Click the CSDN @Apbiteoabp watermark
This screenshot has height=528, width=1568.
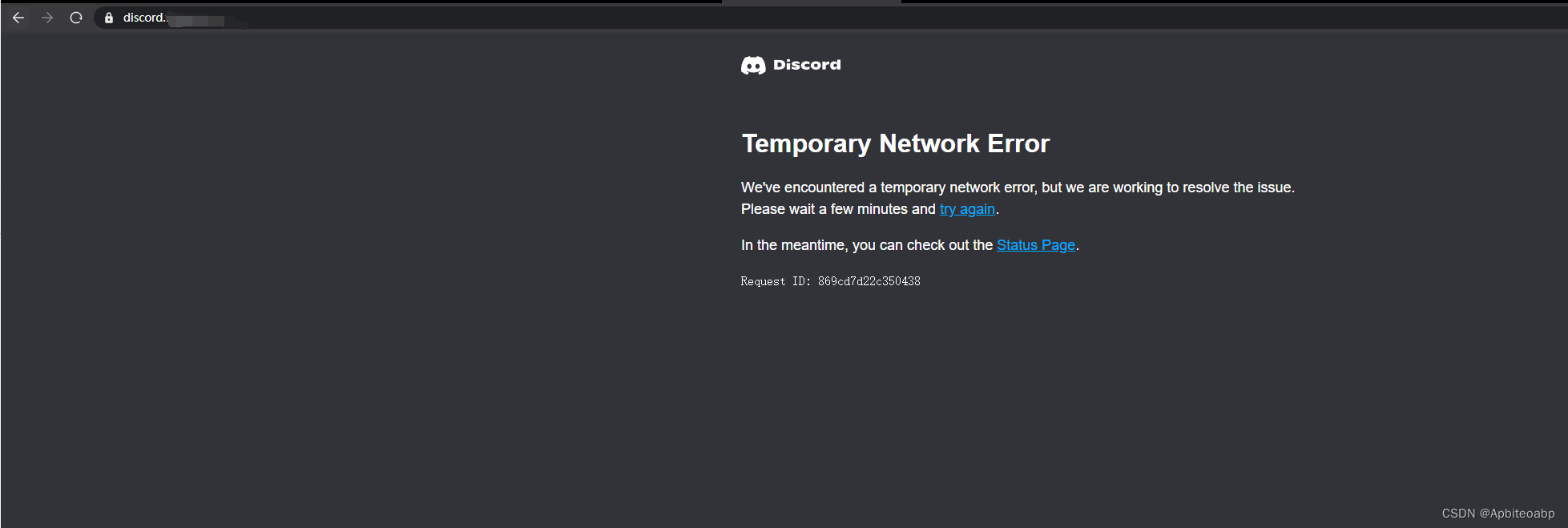[1497, 514]
